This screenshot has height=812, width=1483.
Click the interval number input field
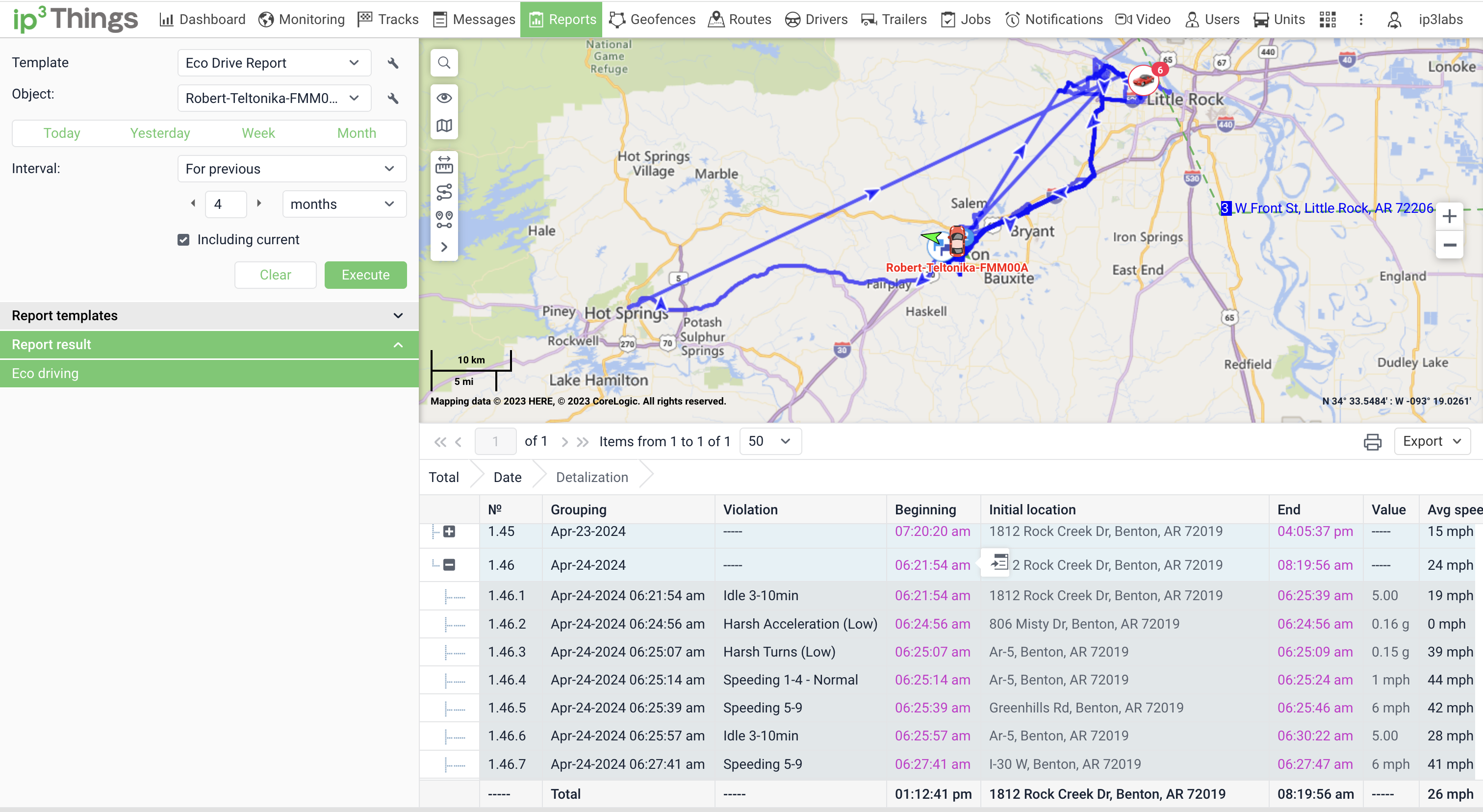coord(226,204)
